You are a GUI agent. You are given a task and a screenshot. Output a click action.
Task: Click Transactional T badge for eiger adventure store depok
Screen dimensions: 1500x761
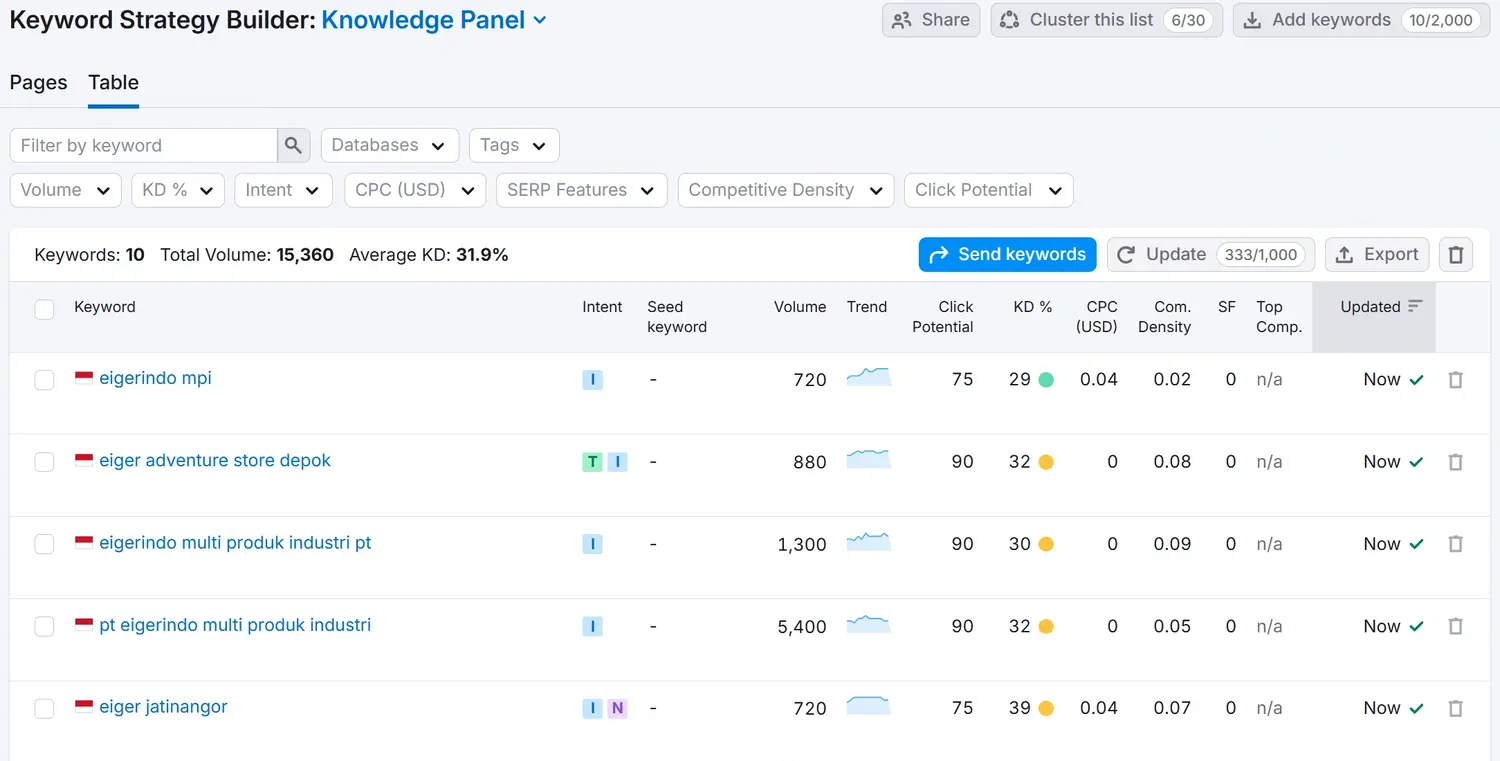coord(593,462)
